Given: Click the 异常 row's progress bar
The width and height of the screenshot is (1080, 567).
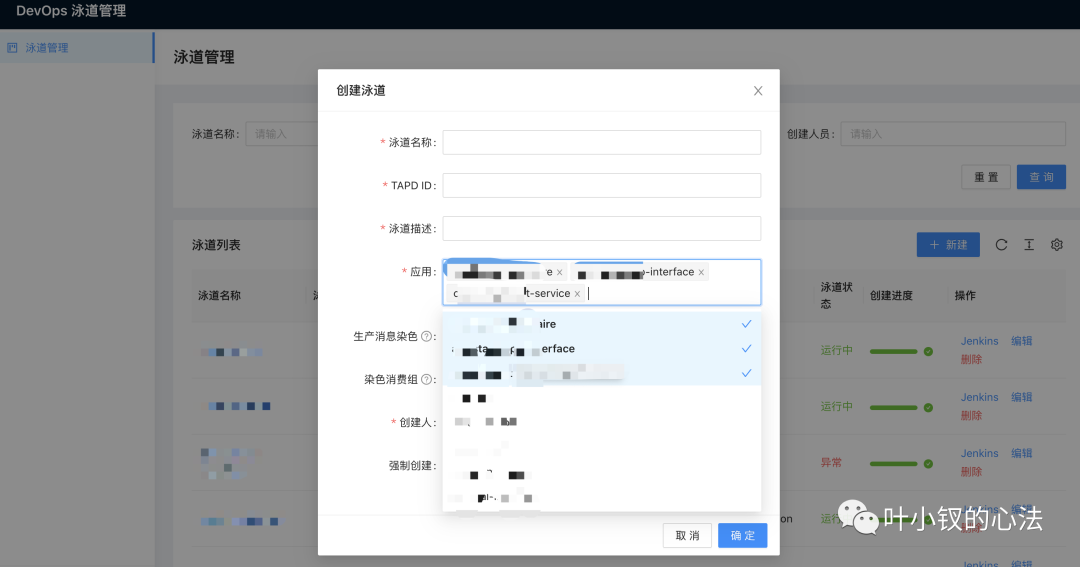Looking at the screenshot, I should pyautogui.click(x=894, y=464).
